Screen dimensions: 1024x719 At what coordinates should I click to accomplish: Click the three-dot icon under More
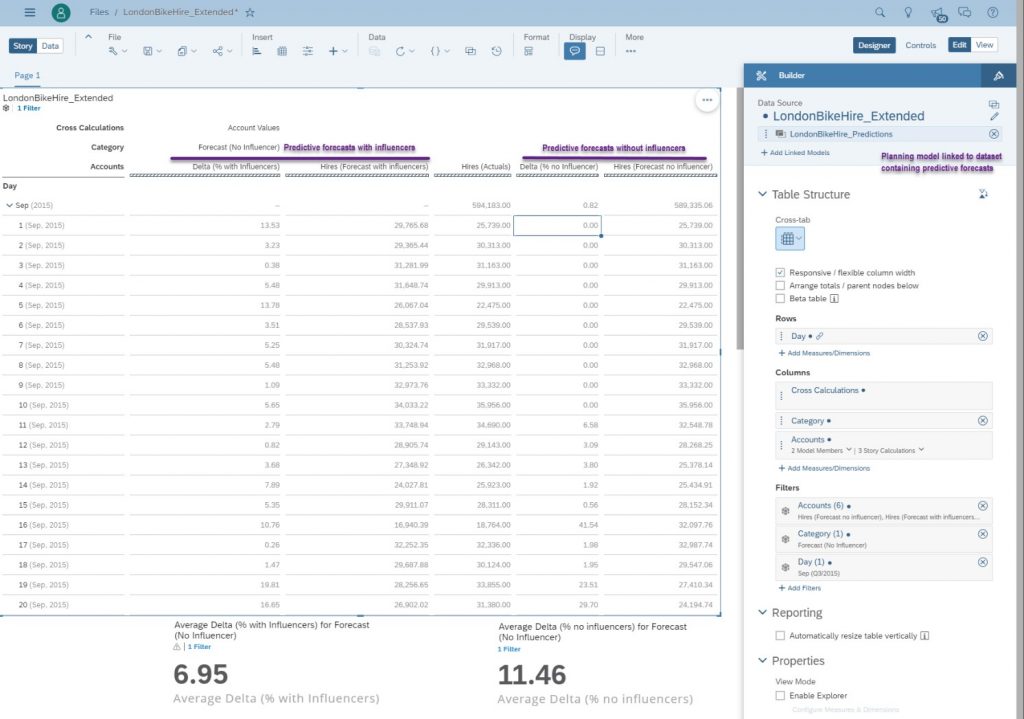pyautogui.click(x=630, y=51)
